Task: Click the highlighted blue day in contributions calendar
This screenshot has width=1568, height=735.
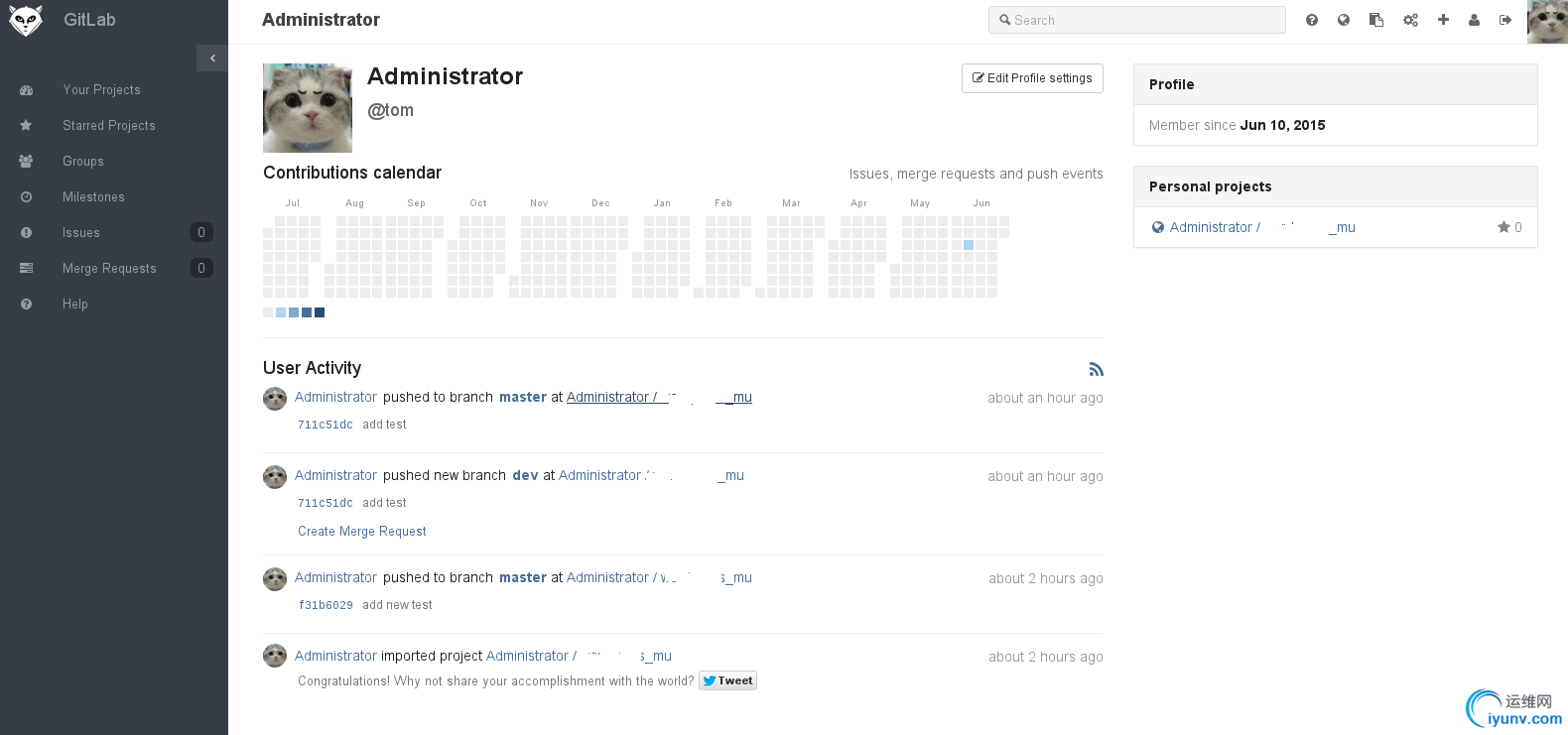Action: [x=969, y=245]
